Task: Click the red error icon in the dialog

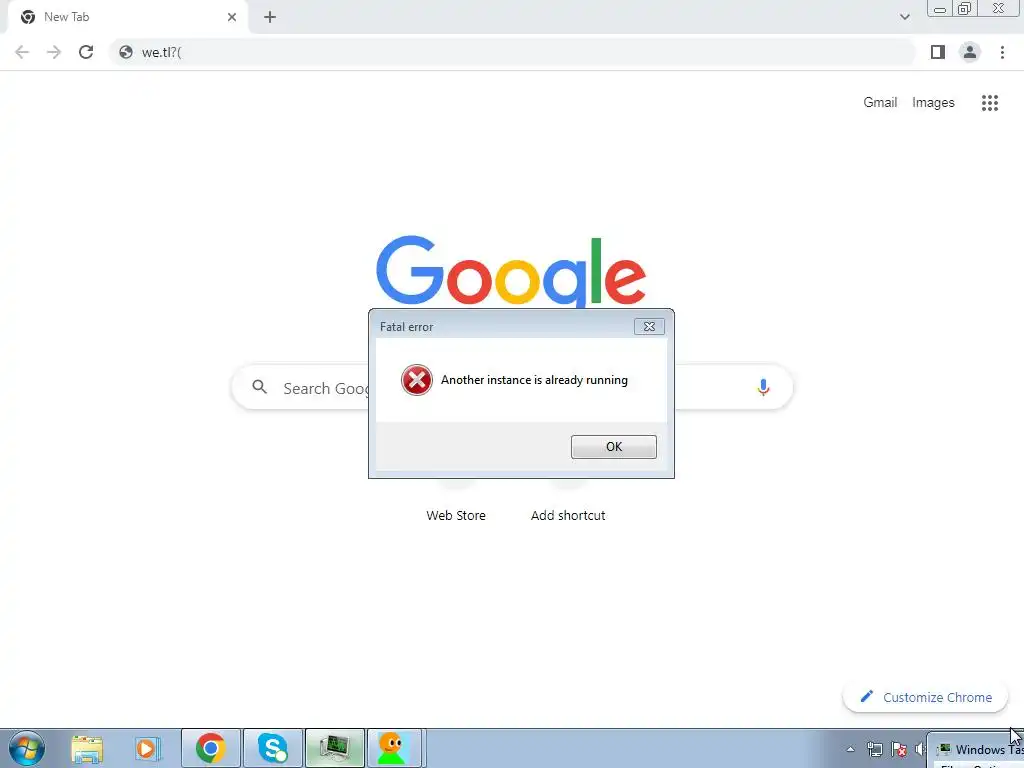Action: 417,380
